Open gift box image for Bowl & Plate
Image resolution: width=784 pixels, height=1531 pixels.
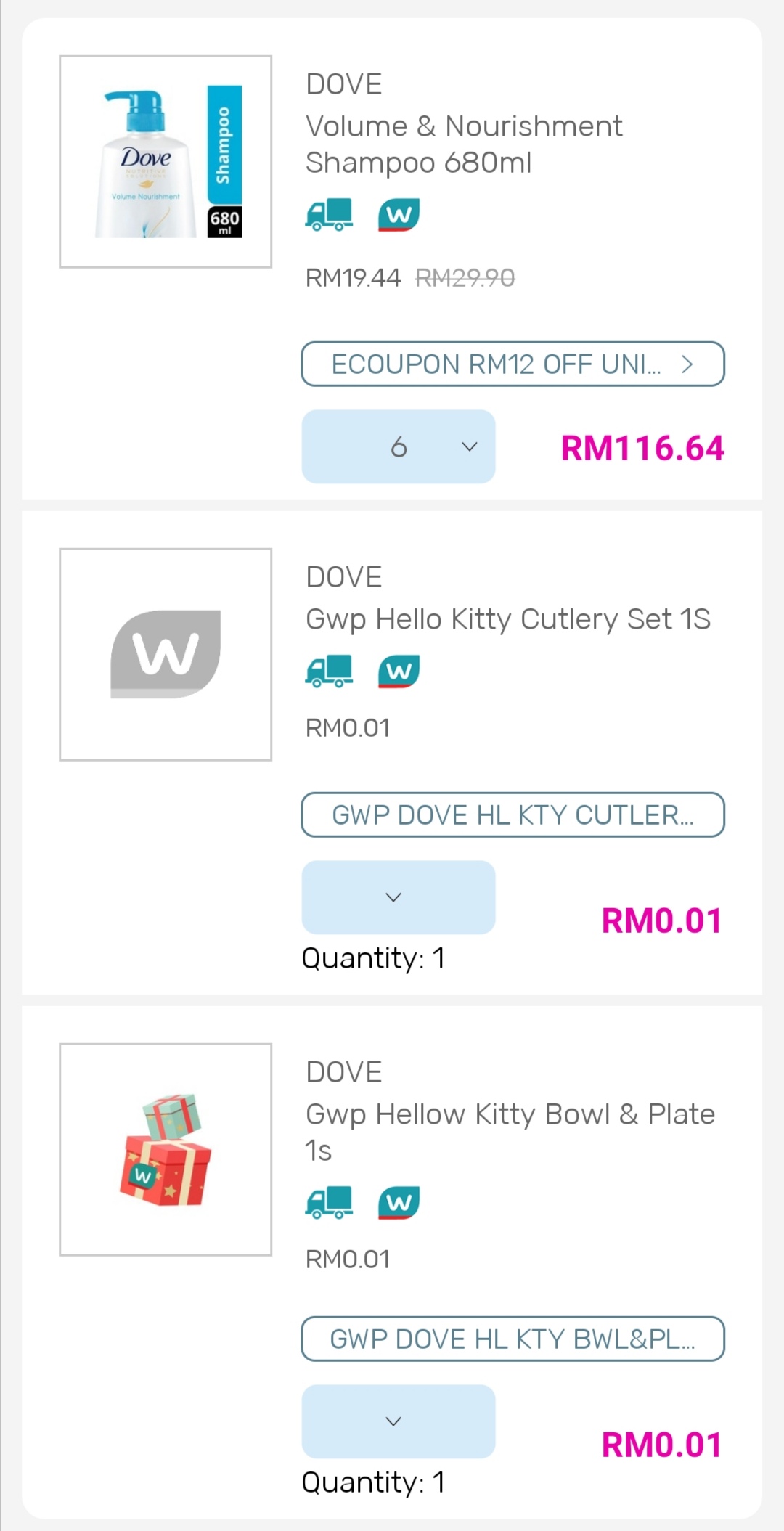point(166,1149)
